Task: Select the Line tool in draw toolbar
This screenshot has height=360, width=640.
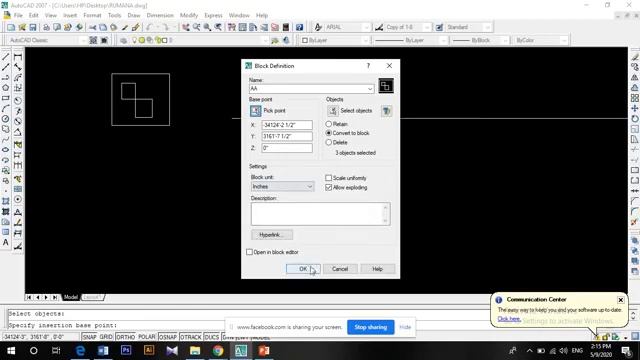Action: pyautogui.click(x=6, y=57)
